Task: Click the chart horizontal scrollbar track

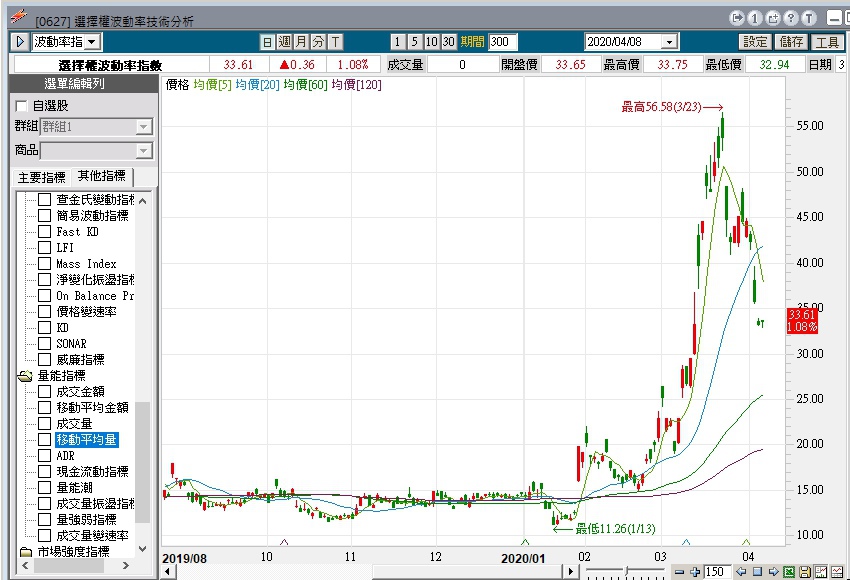Action: pyautogui.click(x=368, y=571)
